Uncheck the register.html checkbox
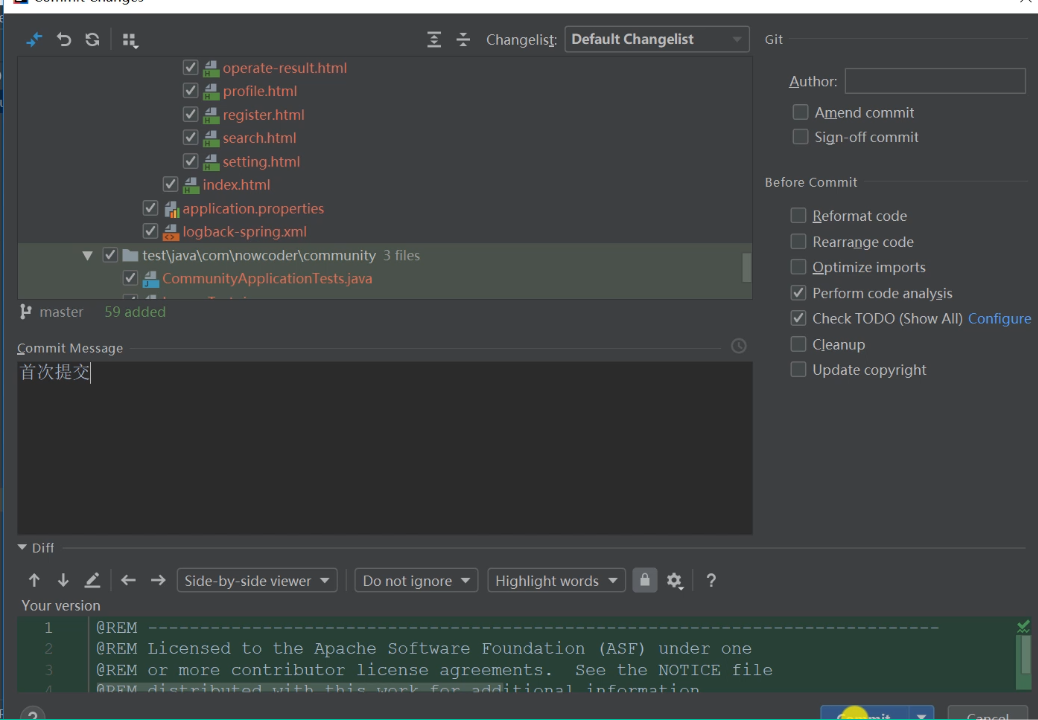Screen dimensions: 1038x720 190,114
